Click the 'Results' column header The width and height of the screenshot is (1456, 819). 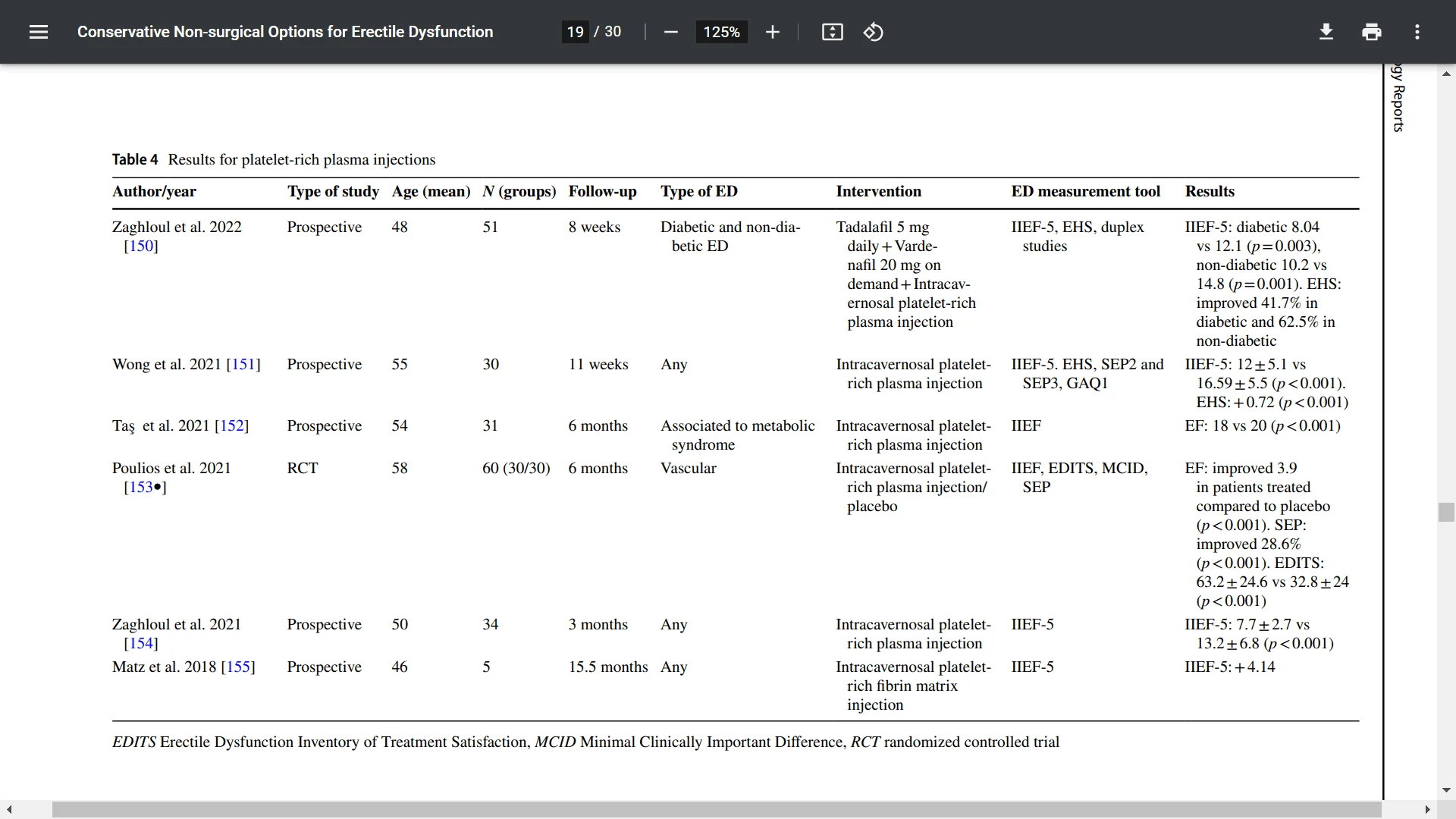1210,191
